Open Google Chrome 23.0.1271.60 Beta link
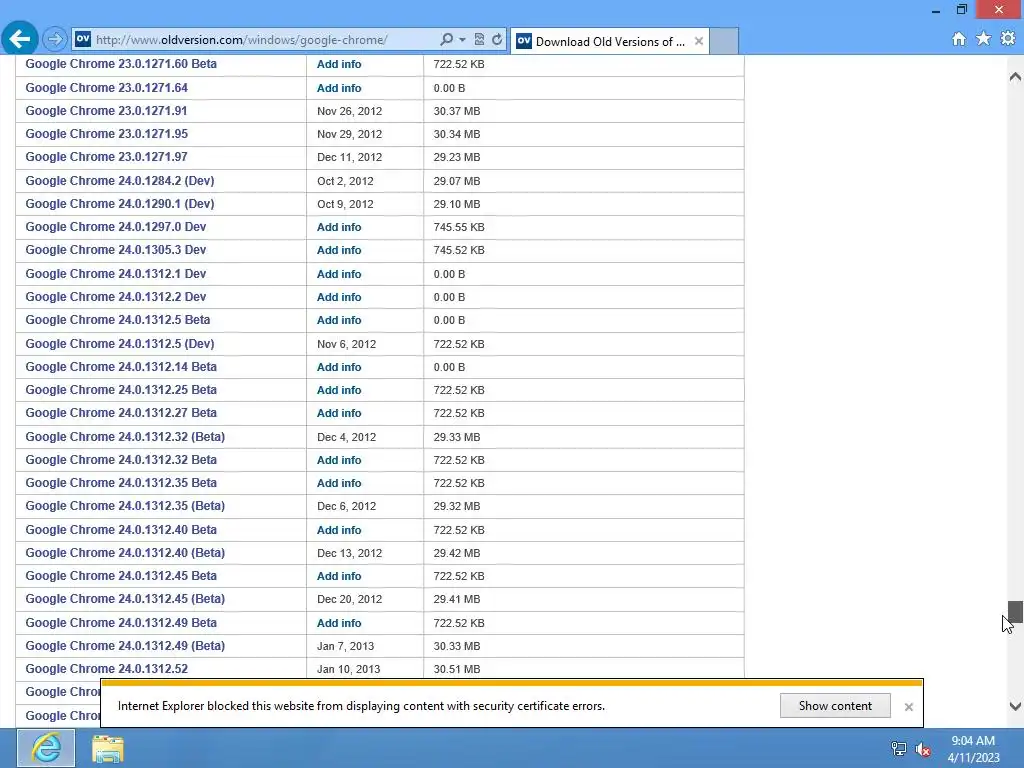Image resolution: width=1024 pixels, height=768 pixels. coord(121,64)
